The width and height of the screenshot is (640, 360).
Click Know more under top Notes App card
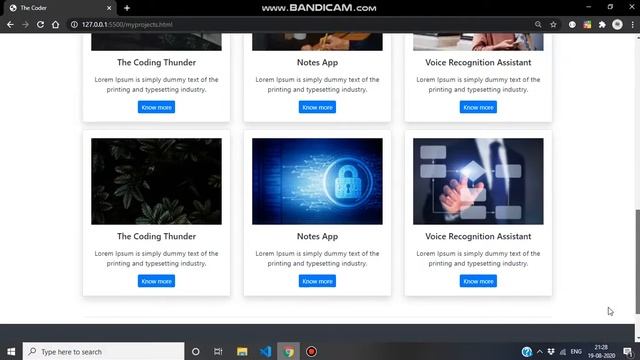(317, 107)
